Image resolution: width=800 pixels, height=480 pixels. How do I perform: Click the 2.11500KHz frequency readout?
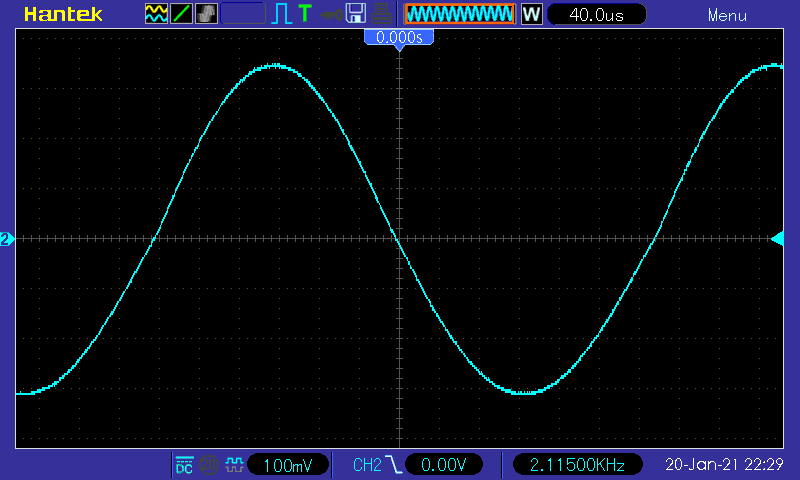[577, 465]
